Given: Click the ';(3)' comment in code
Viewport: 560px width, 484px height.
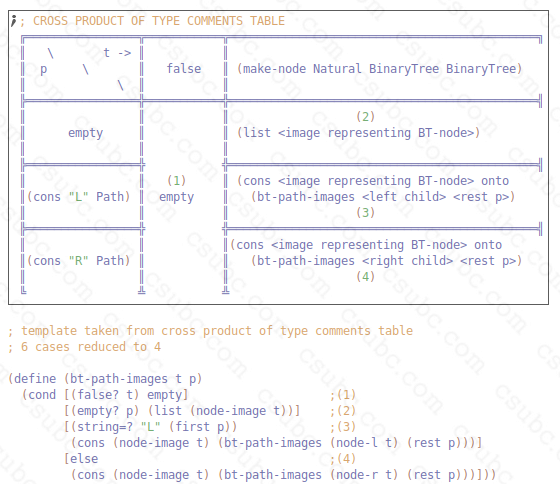Looking at the screenshot, I should point(343,427).
